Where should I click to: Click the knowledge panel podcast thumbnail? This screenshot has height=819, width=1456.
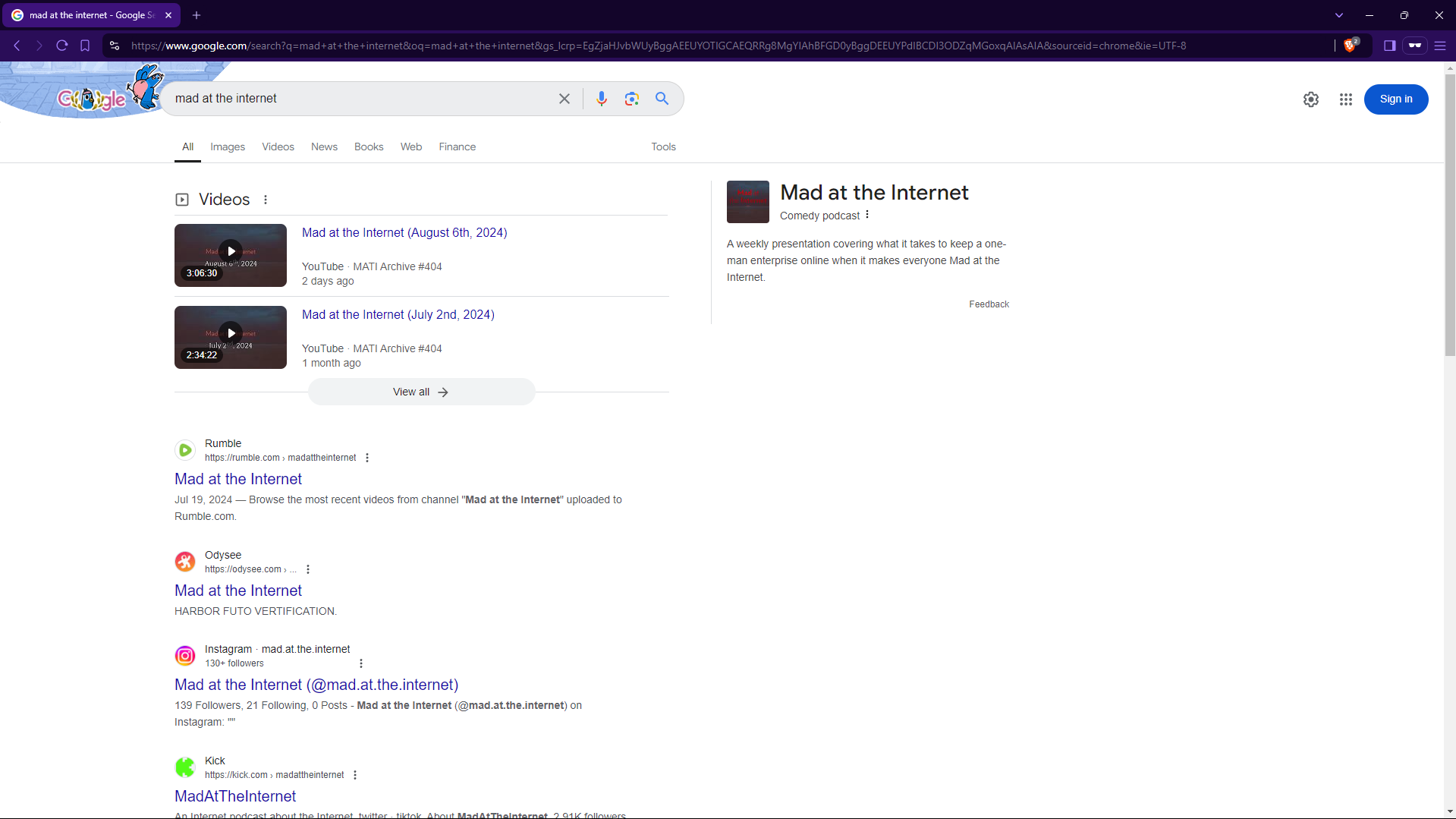point(748,202)
